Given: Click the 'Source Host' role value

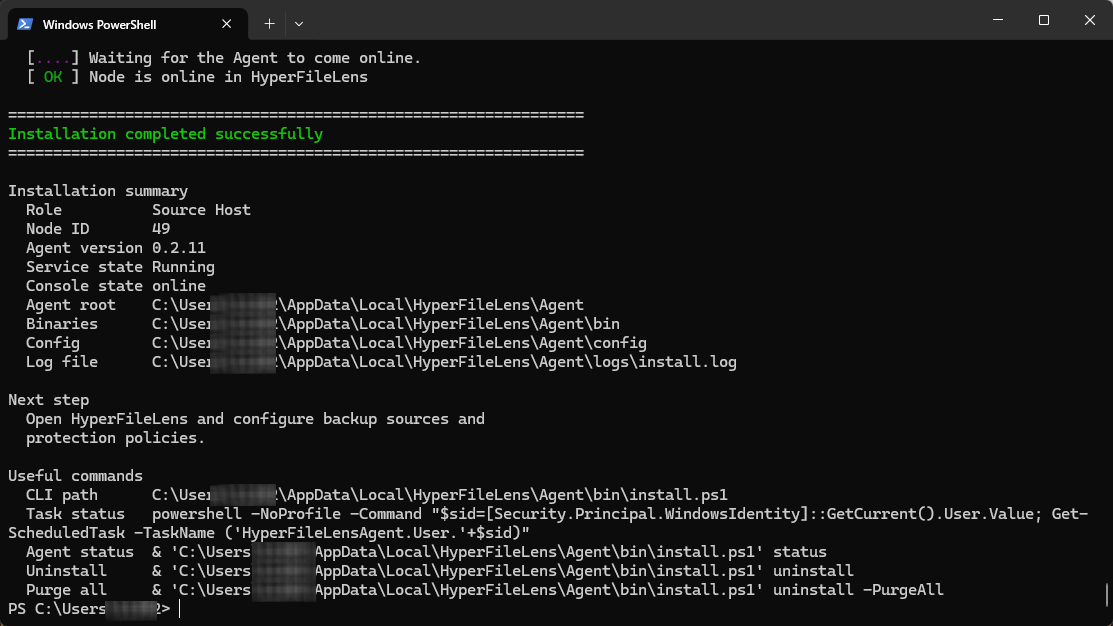Looking at the screenshot, I should coord(201,210).
